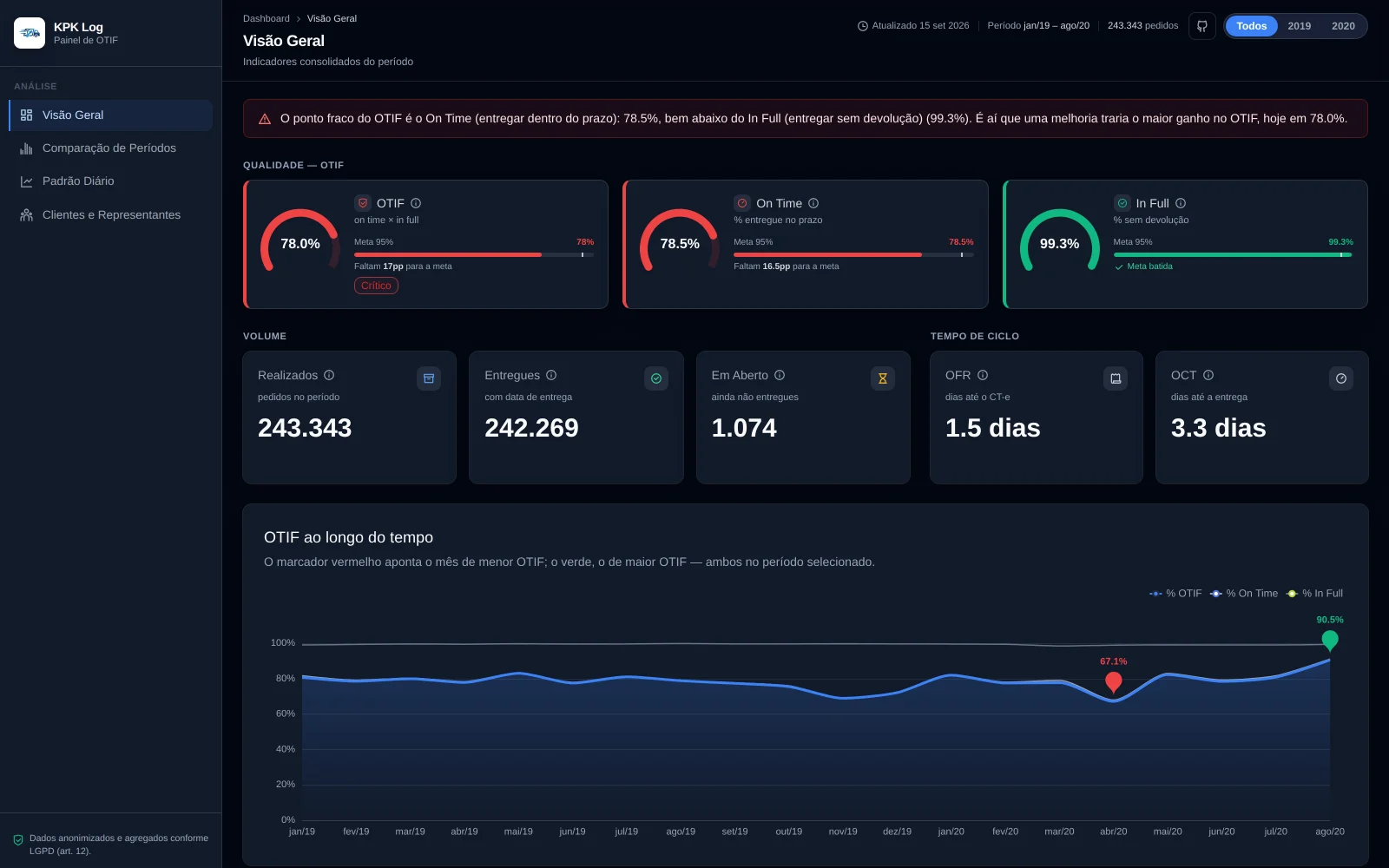
Task: Click the Meta batida label
Action: click(1143, 266)
